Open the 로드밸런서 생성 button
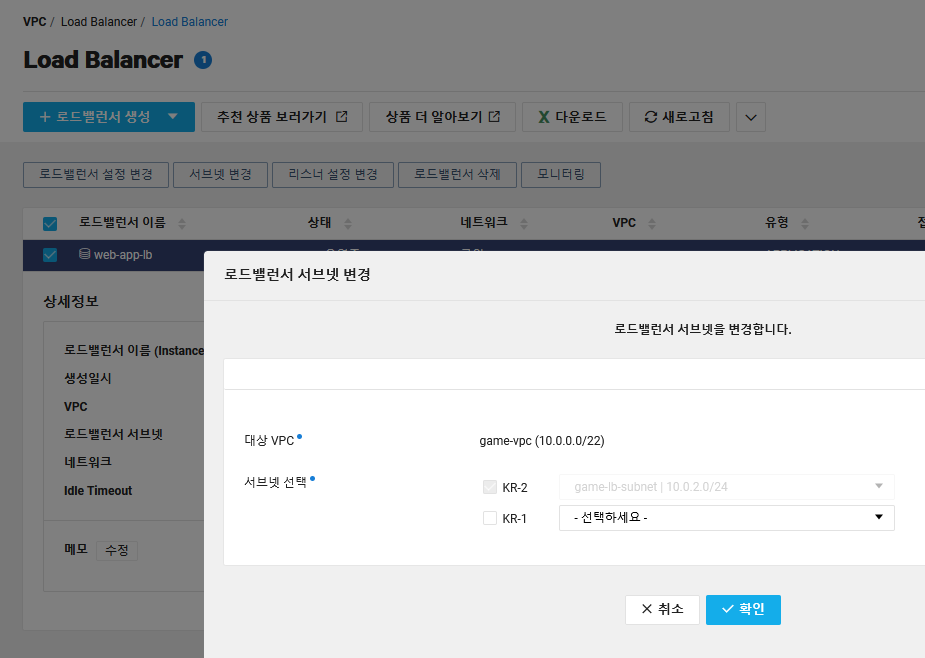Screen dimensions: 925x658 [109, 117]
